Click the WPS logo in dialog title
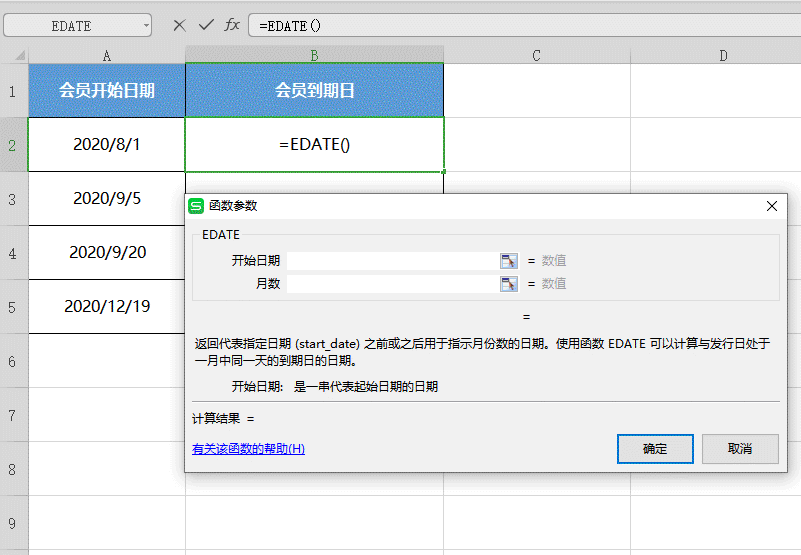Screen dimensions: 801x555 (196, 205)
